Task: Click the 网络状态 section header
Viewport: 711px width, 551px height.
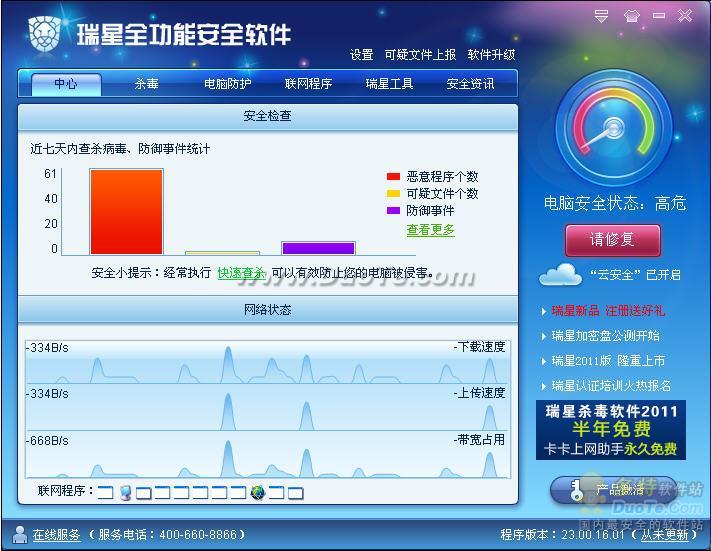Action: [x=268, y=310]
